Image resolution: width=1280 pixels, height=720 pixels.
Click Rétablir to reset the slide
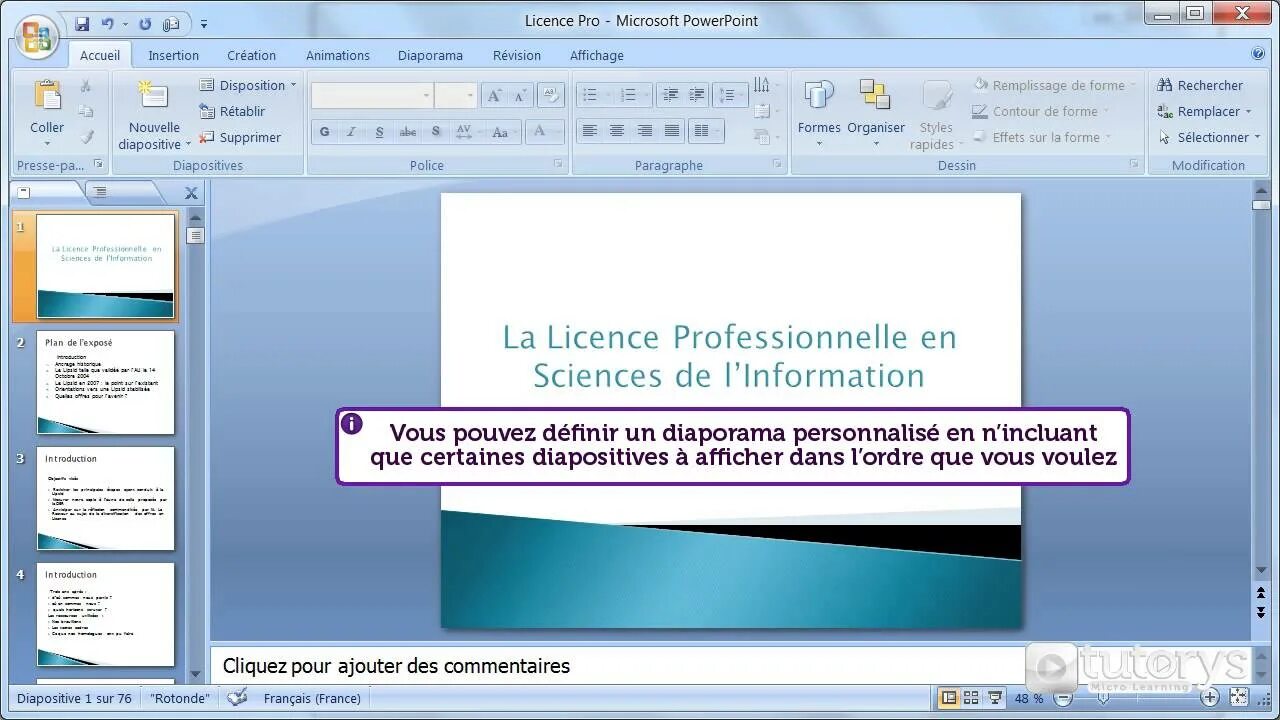click(x=232, y=111)
